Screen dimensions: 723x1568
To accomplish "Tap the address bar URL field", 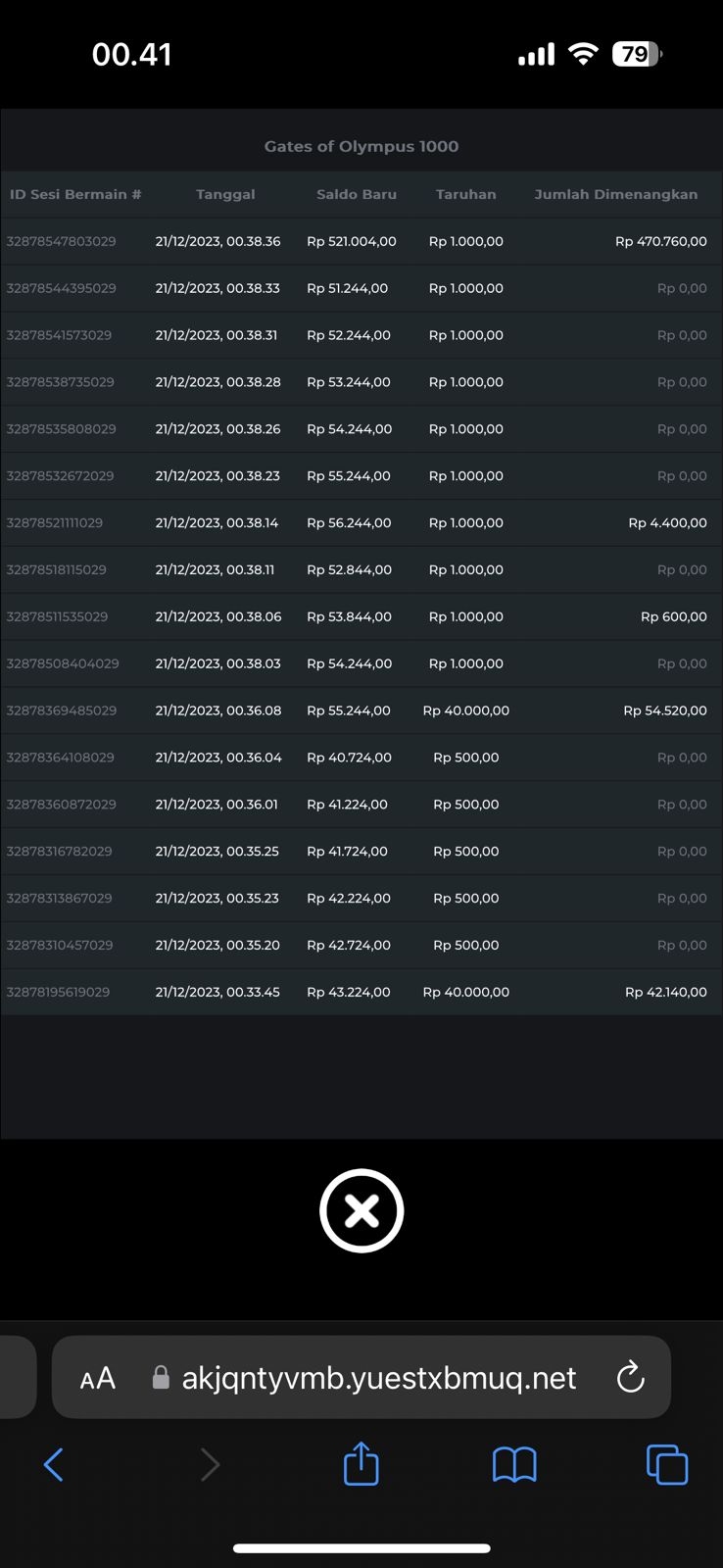I will [379, 1378].
